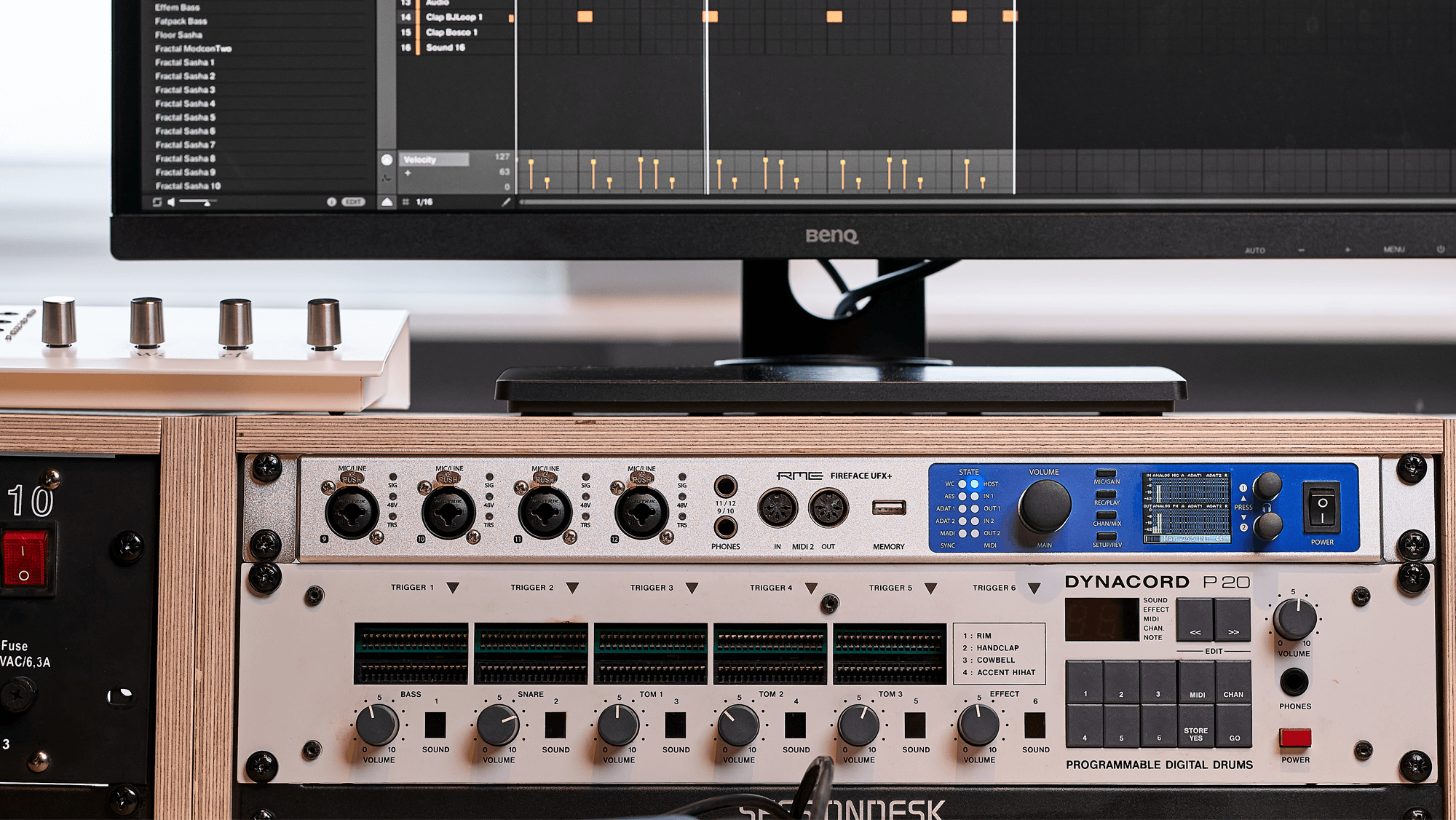Click the browser prehear volume slider
The image size is (1456, 820).
point(195,202)
